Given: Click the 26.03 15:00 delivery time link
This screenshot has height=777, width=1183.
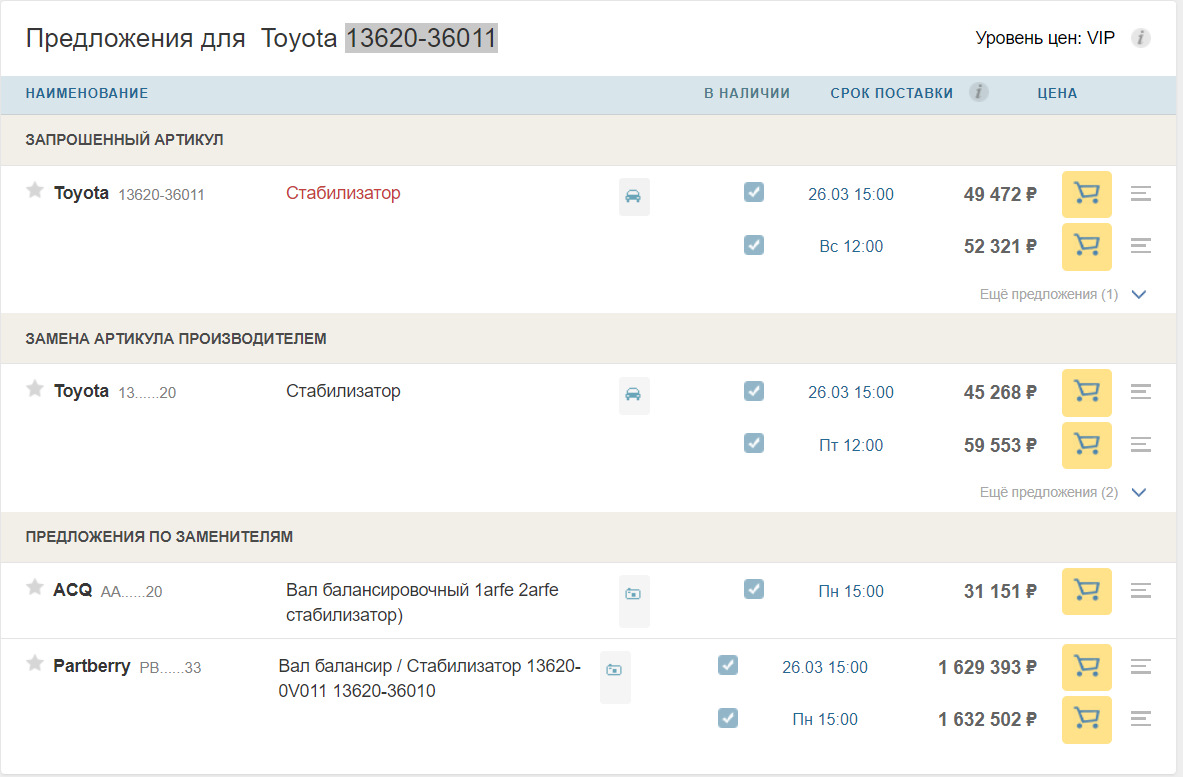Looking at the screenshot, I should point(850,194).
